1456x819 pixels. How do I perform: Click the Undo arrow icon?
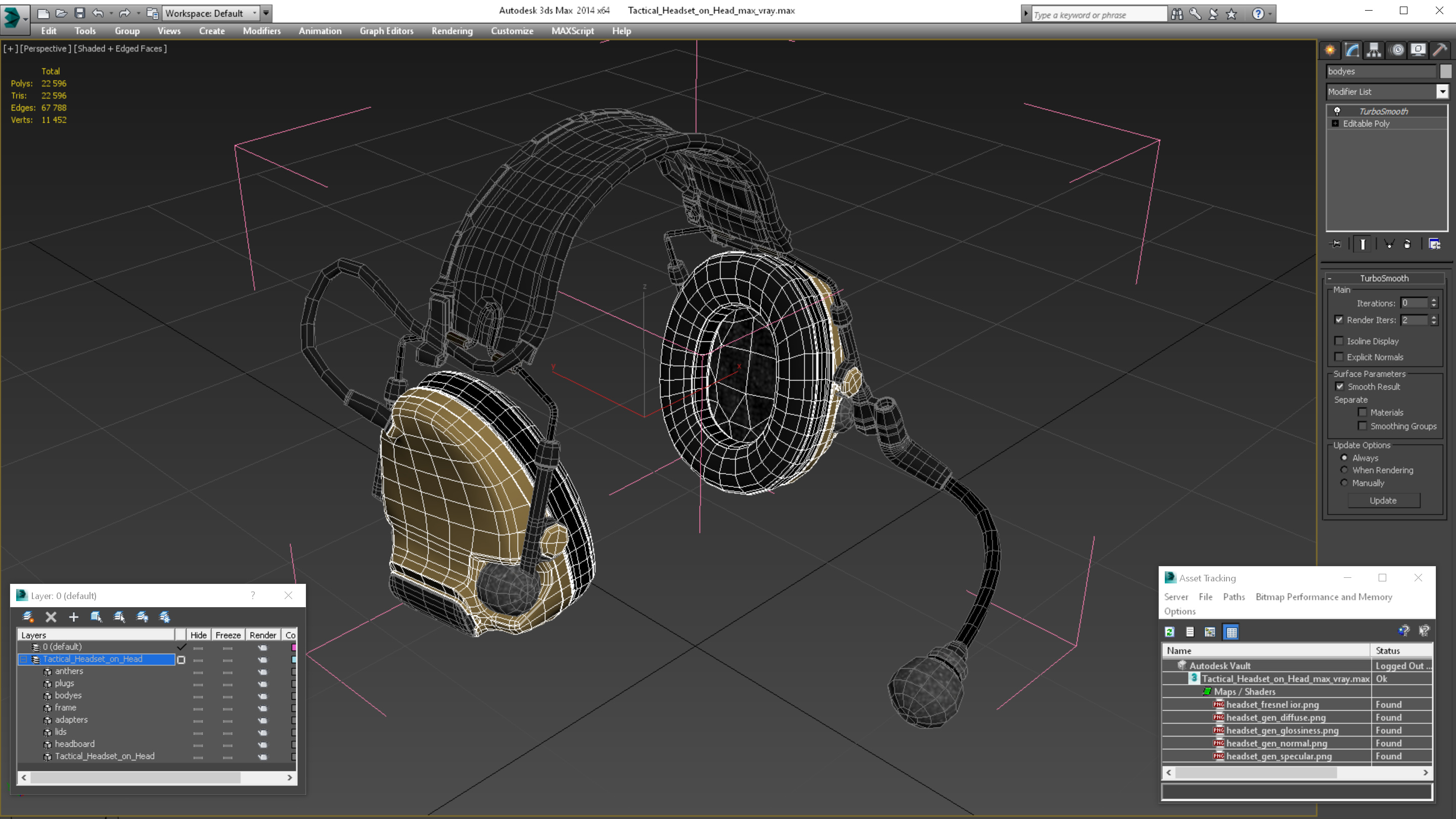pos(98,13)
